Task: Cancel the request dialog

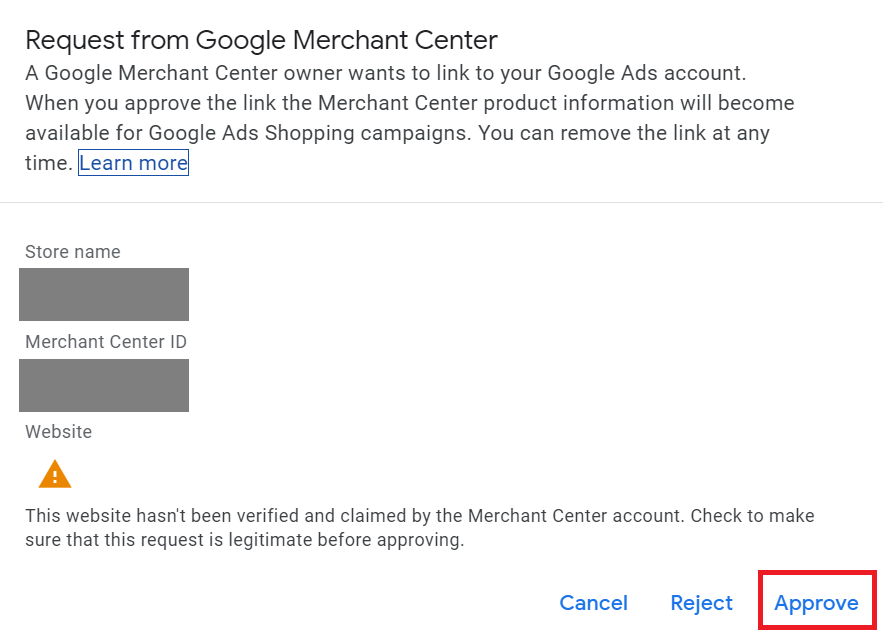Action: (593, 602)
